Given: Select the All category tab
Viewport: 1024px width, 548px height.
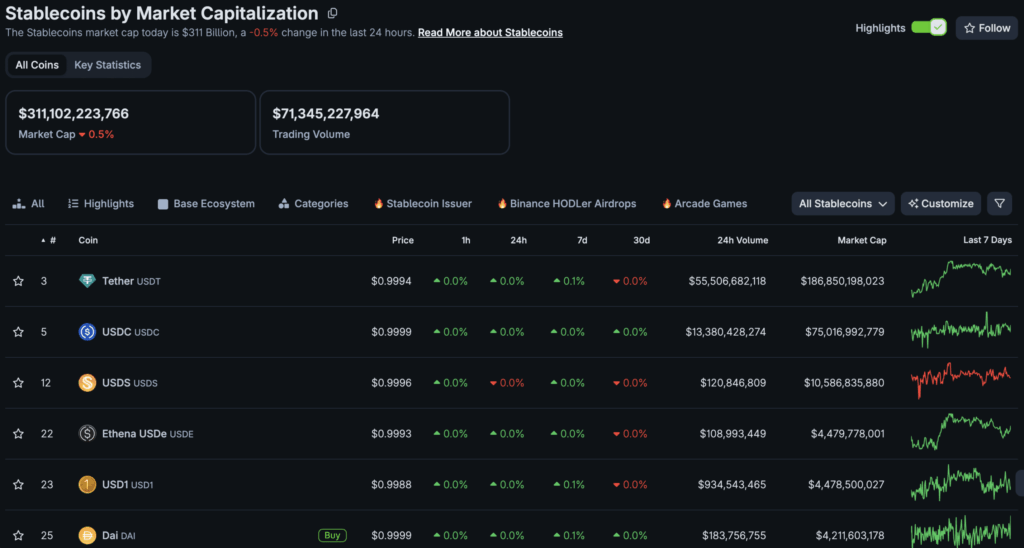Looking at the screenshot, I should point(29,204).
